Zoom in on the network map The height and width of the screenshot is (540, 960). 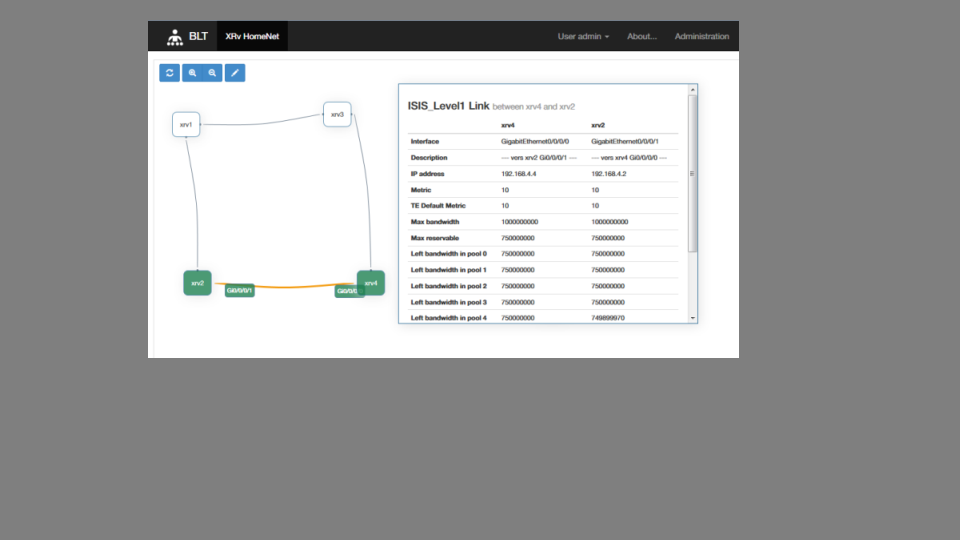192,73
